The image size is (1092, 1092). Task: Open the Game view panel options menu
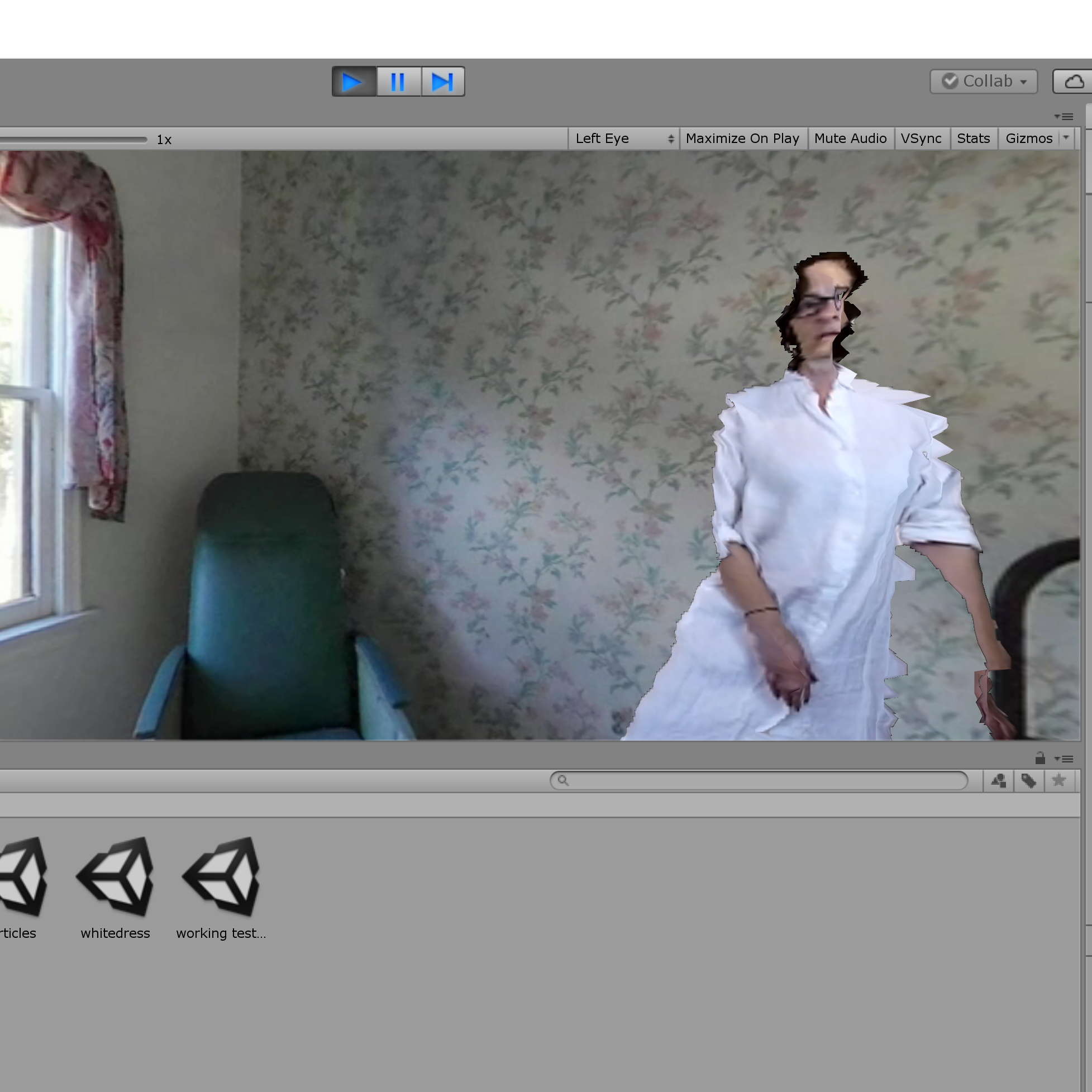click(1064, 116)
